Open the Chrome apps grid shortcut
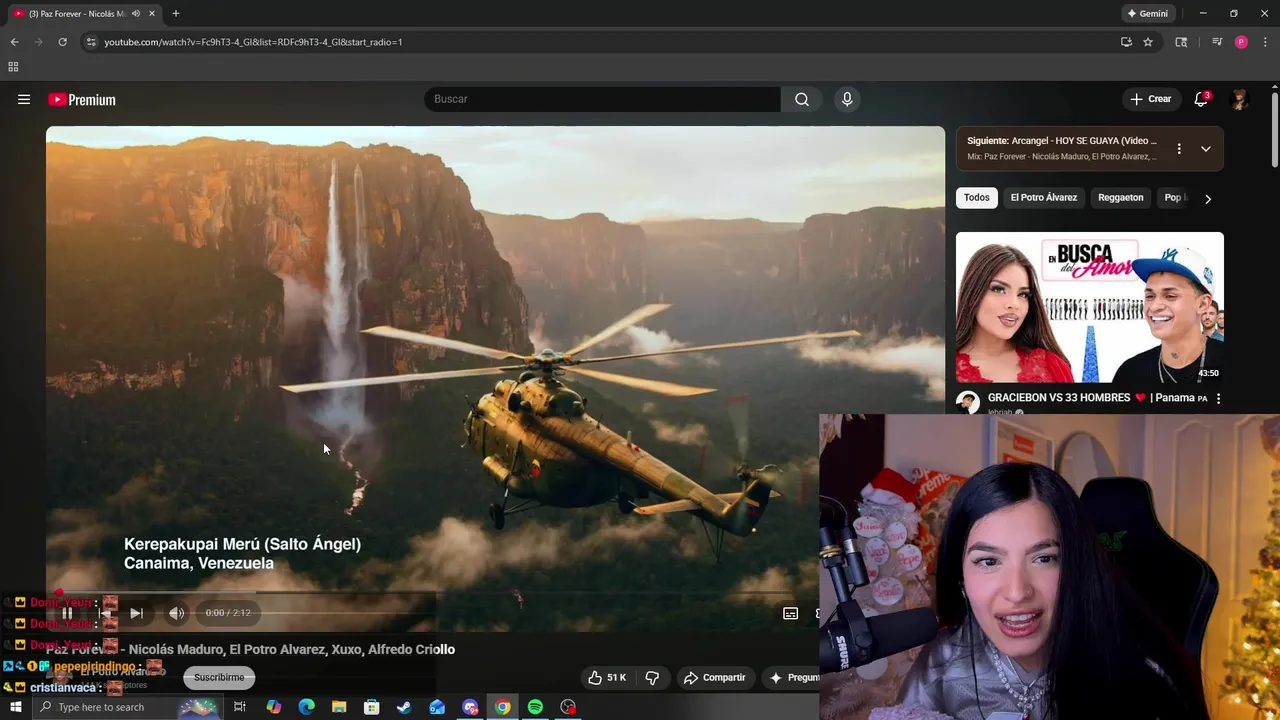The height and width of the screenshot is (720, 1280). point(13,67)
